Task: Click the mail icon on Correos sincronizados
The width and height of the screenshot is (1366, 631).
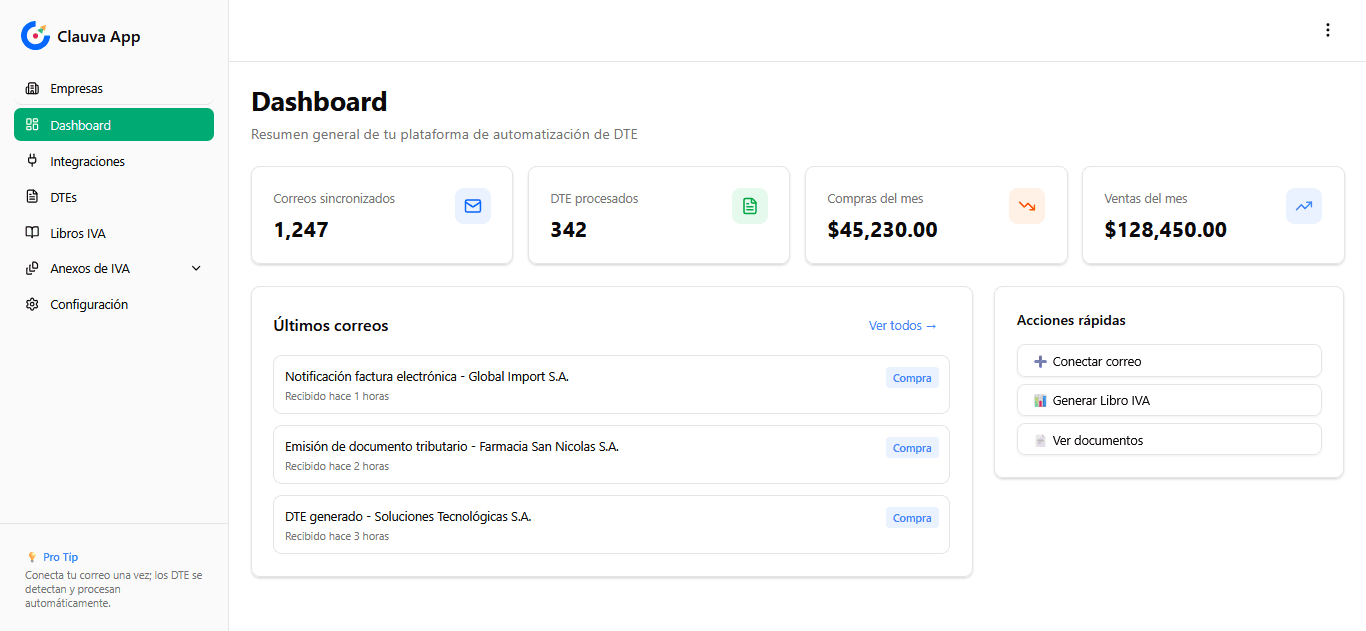Action: pos(472,206)
